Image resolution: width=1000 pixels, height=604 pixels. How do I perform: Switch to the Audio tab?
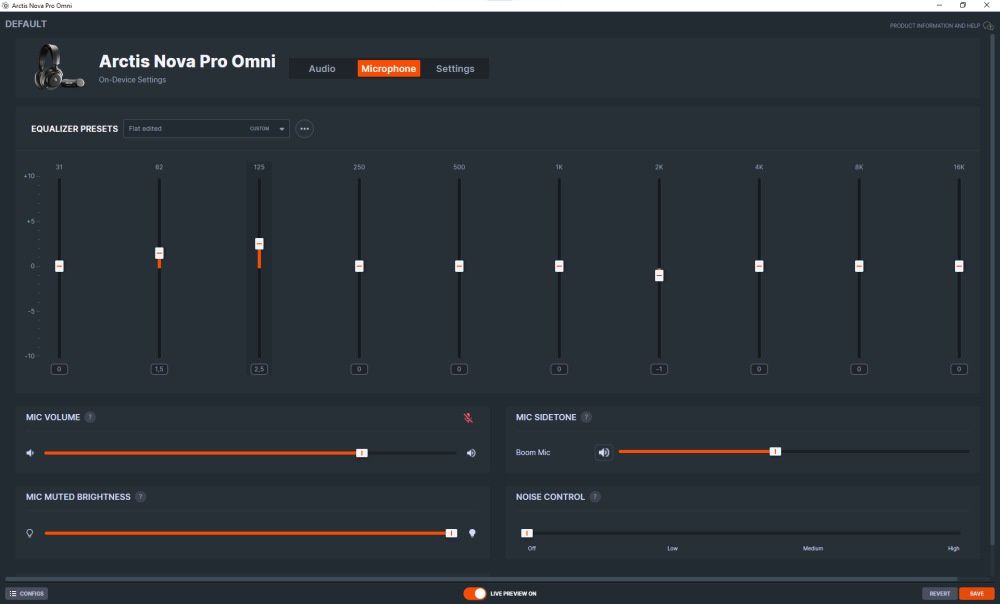coord(321,68)
